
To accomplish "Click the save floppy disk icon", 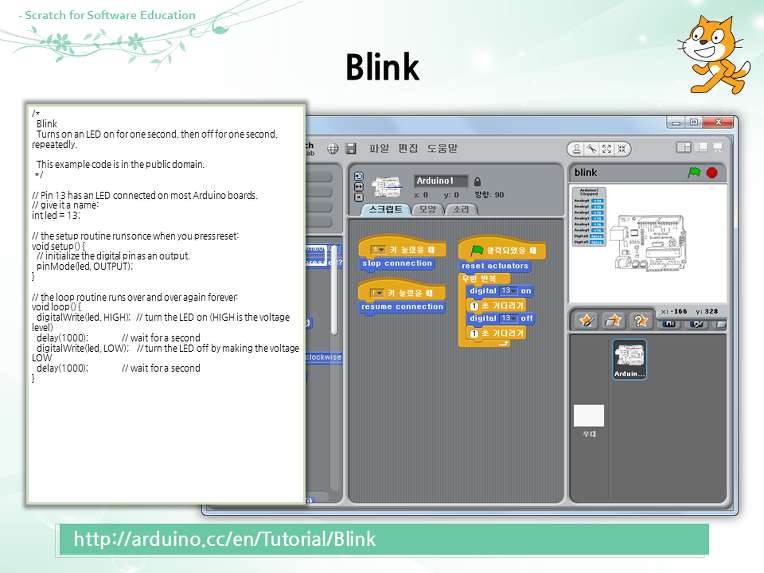I will pyautogui.click(x=351, y=149).
